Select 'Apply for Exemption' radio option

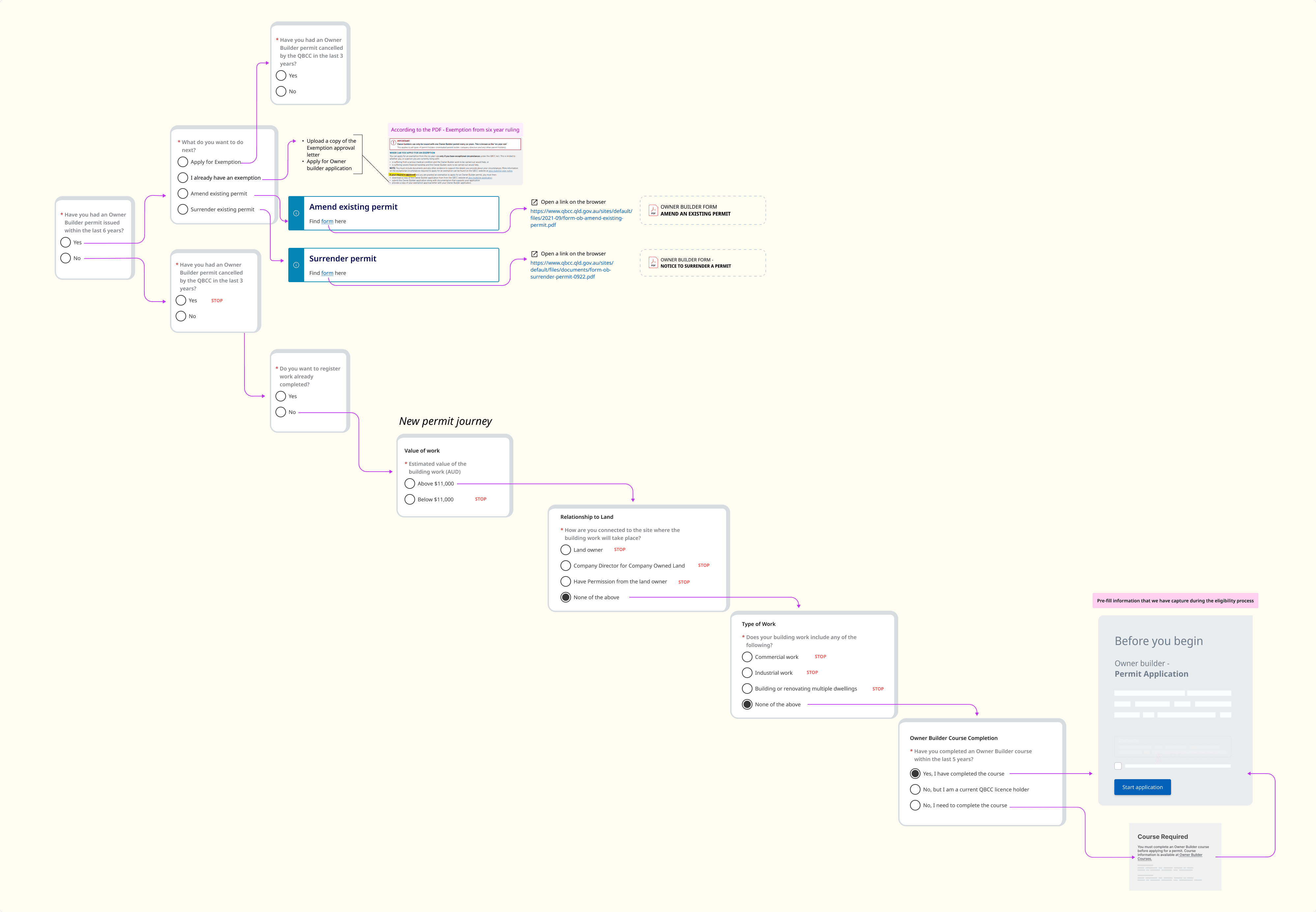point(183,162)
